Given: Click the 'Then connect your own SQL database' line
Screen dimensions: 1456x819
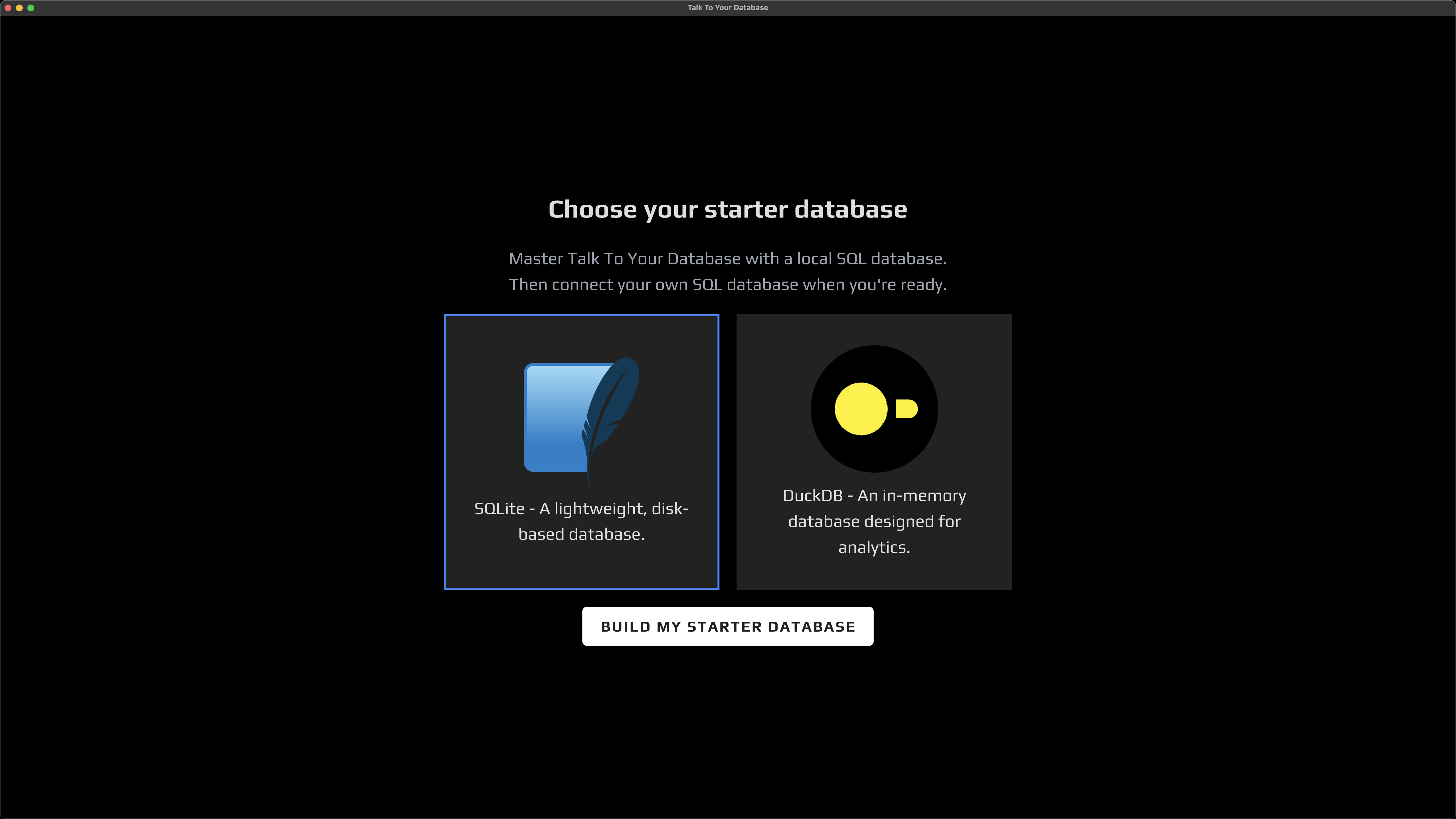Looking at the screenshot, I should point(727,284).
